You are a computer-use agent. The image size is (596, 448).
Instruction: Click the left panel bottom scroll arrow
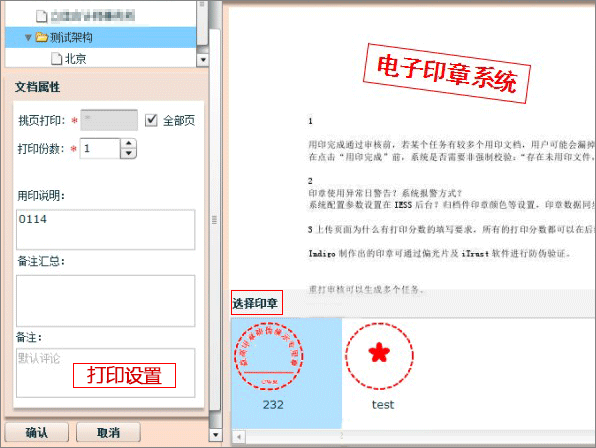click(x=215, y=434)
